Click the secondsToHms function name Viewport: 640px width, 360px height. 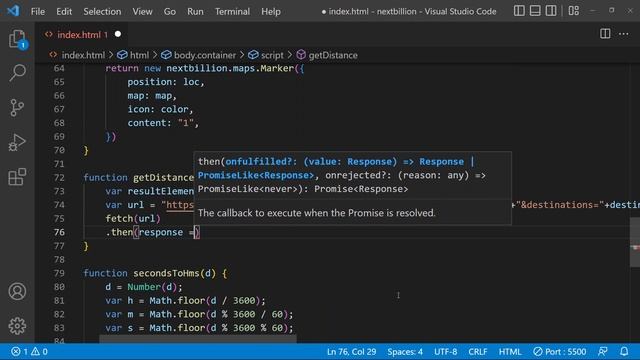(x=166, y=273)
